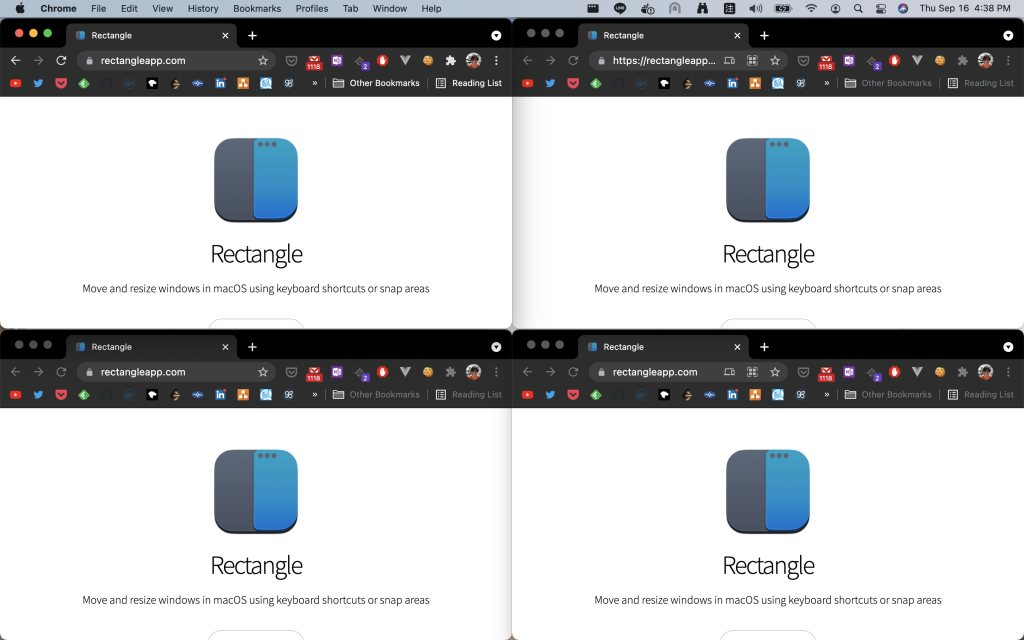Open Other Bookmarks folder in bottom-left window
Image resolution: width=1024 pixels, height=640 pixels.
pyautogui.click(x=376, y=394)
